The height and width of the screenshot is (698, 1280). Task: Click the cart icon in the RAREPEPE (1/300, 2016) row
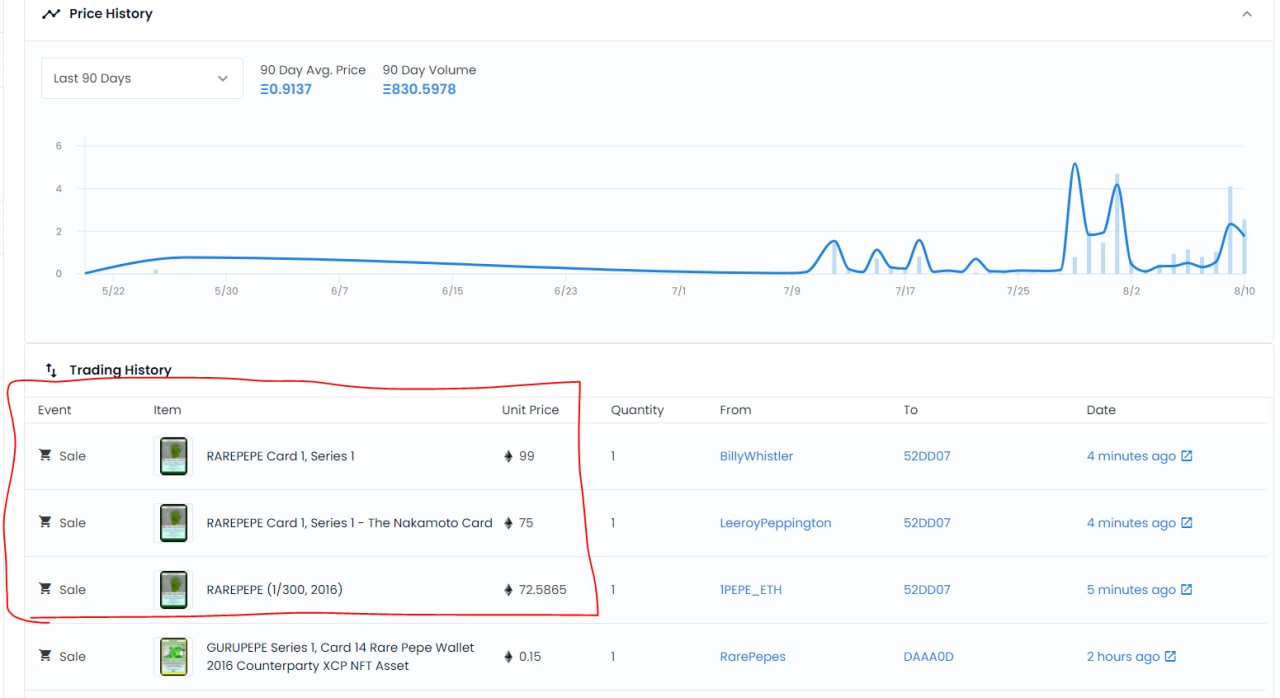(45, 589)
